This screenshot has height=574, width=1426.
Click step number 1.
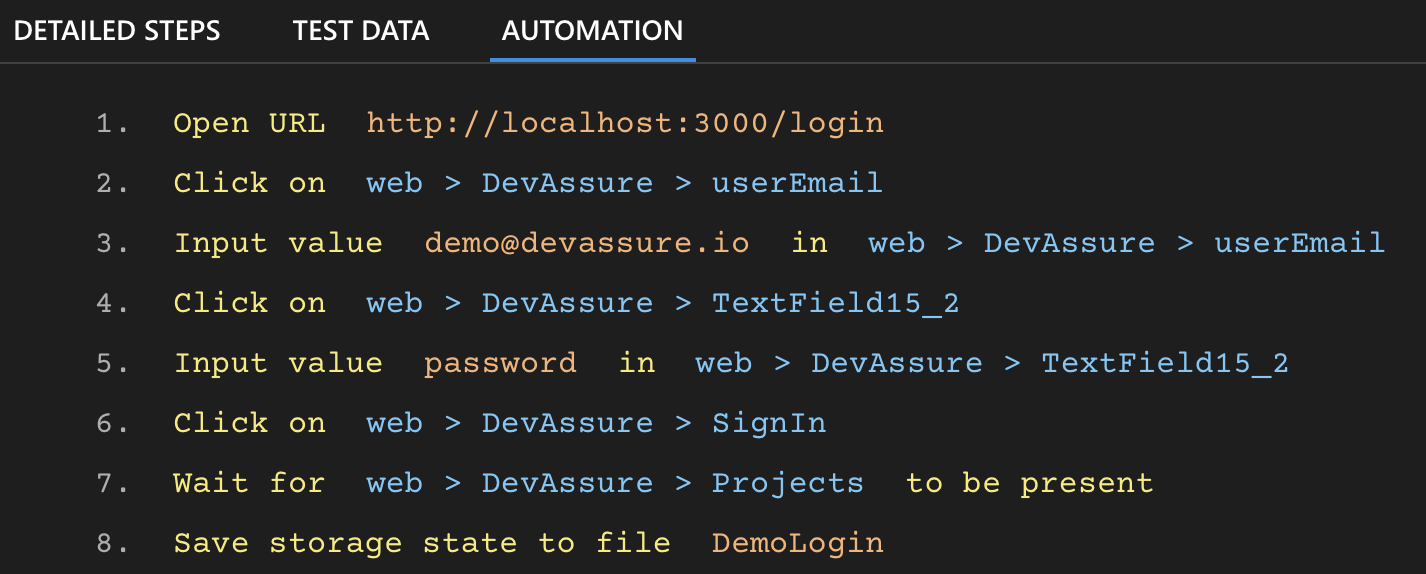coord(112,124)
